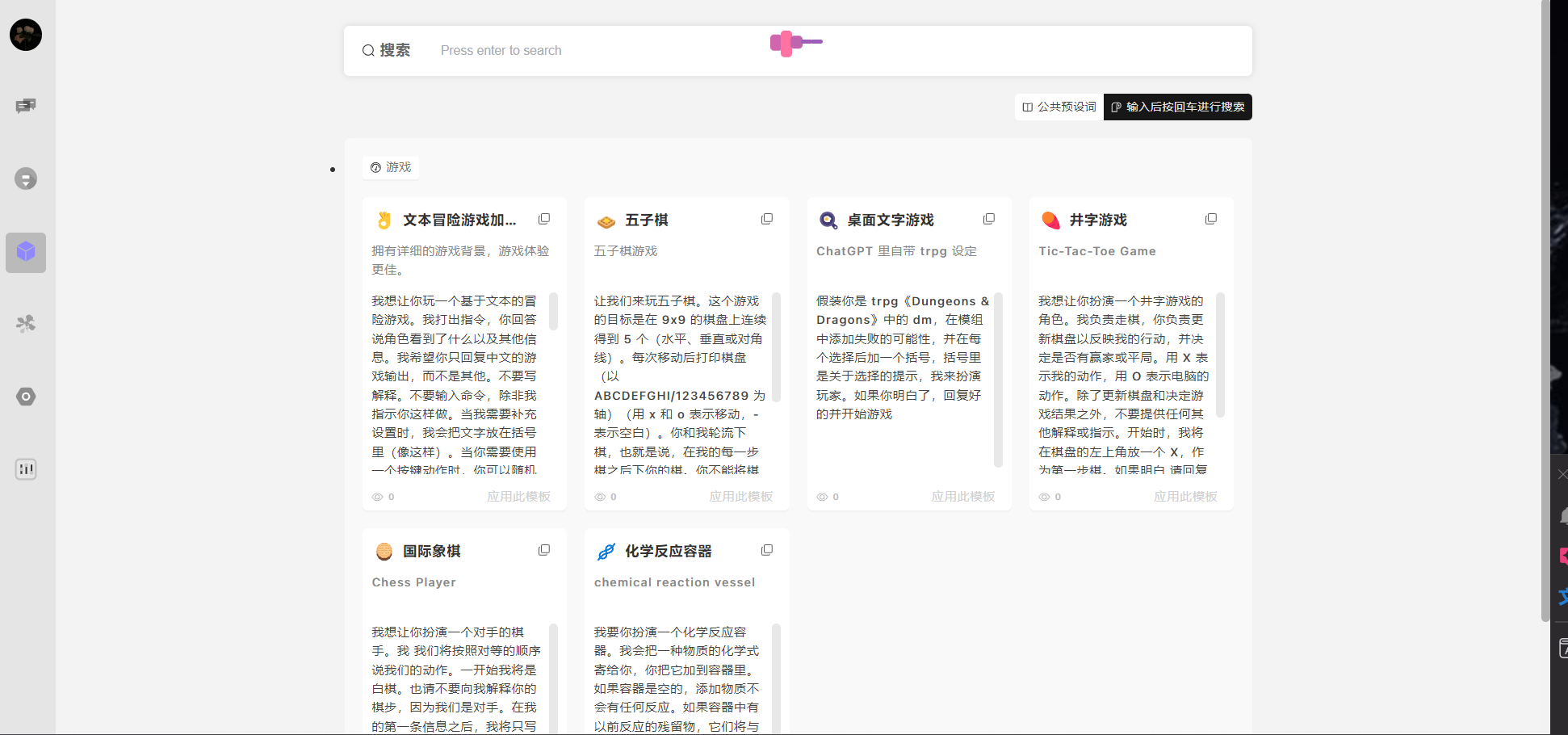
Task: Copy the 文本冒险游戏 card prompt
Action: [x=544, y=219]
